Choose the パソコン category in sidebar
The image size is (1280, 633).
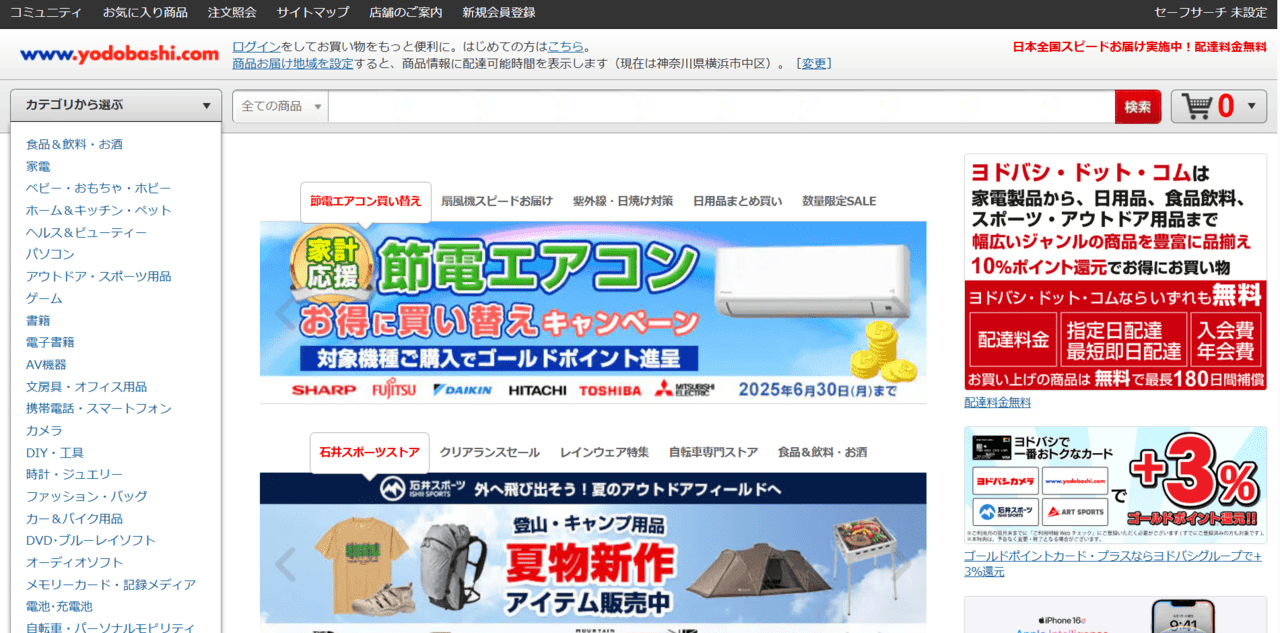(x=50, y=254)
